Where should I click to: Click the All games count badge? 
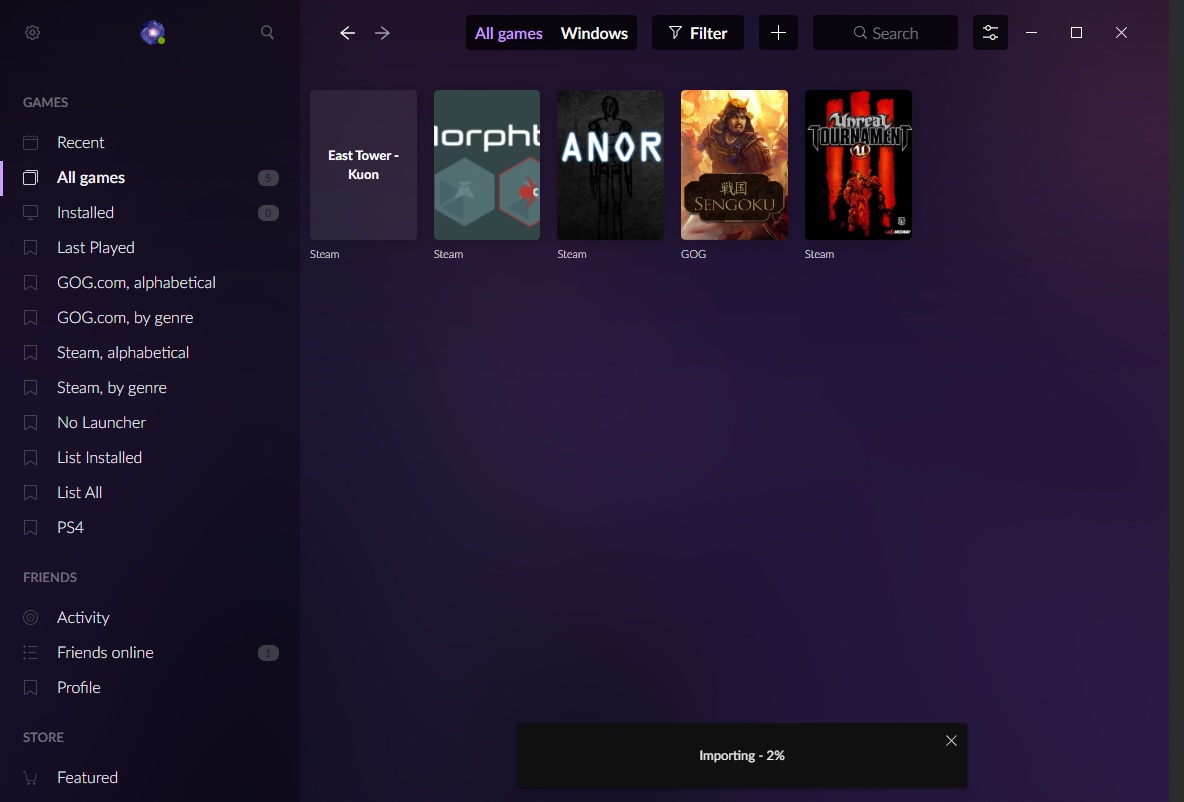268,177
